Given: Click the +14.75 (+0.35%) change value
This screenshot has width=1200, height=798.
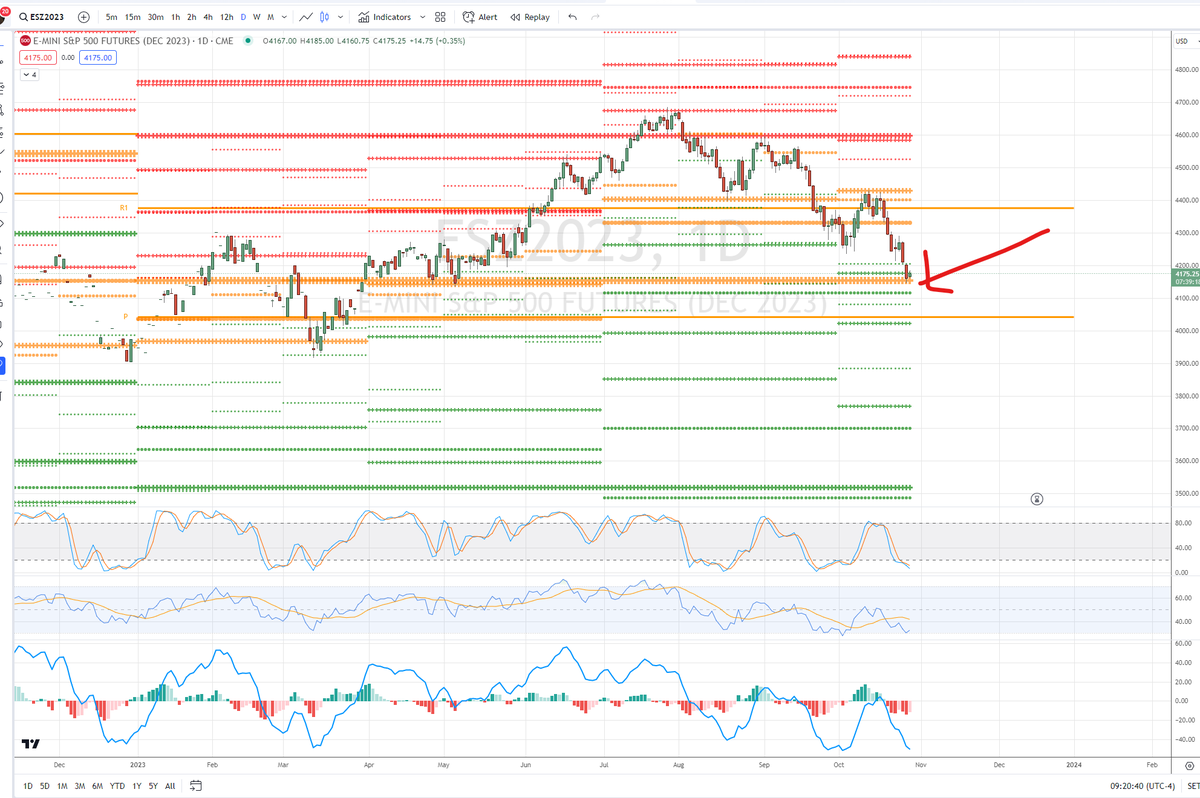Looking at the screenshot, I should pos(438,40).
